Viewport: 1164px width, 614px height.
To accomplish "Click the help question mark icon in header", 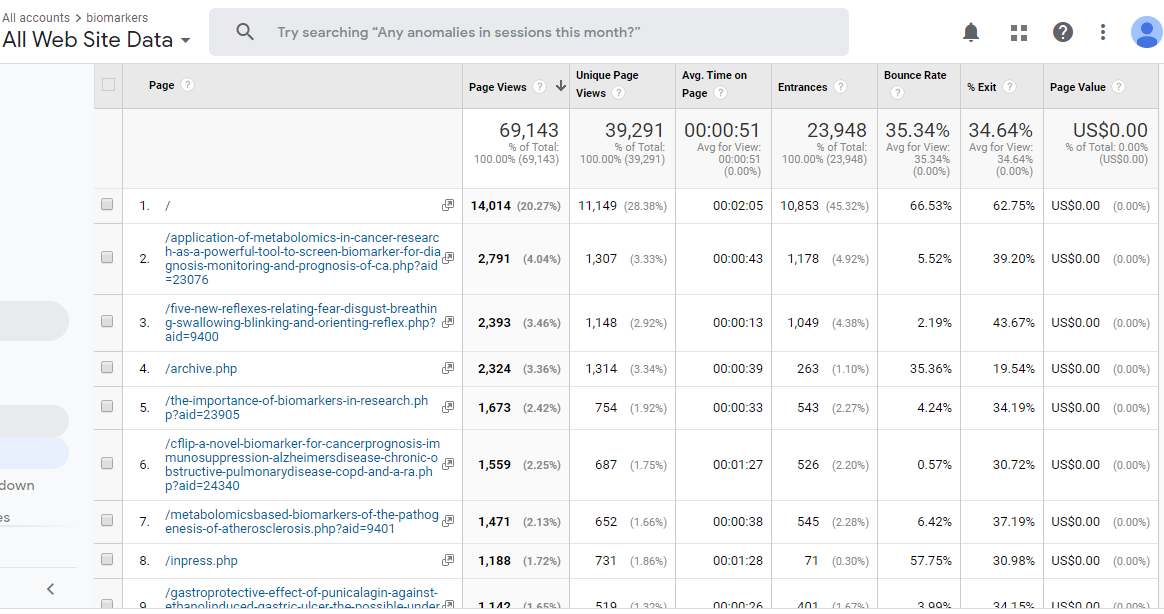I will click(x=1063, y=33).
